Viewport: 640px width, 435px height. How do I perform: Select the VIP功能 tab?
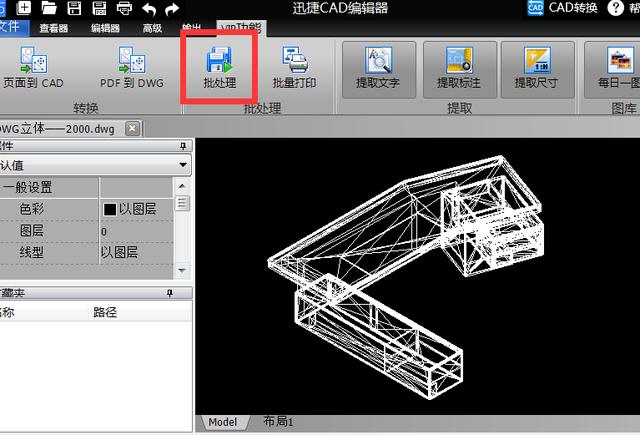click(241, 27)
